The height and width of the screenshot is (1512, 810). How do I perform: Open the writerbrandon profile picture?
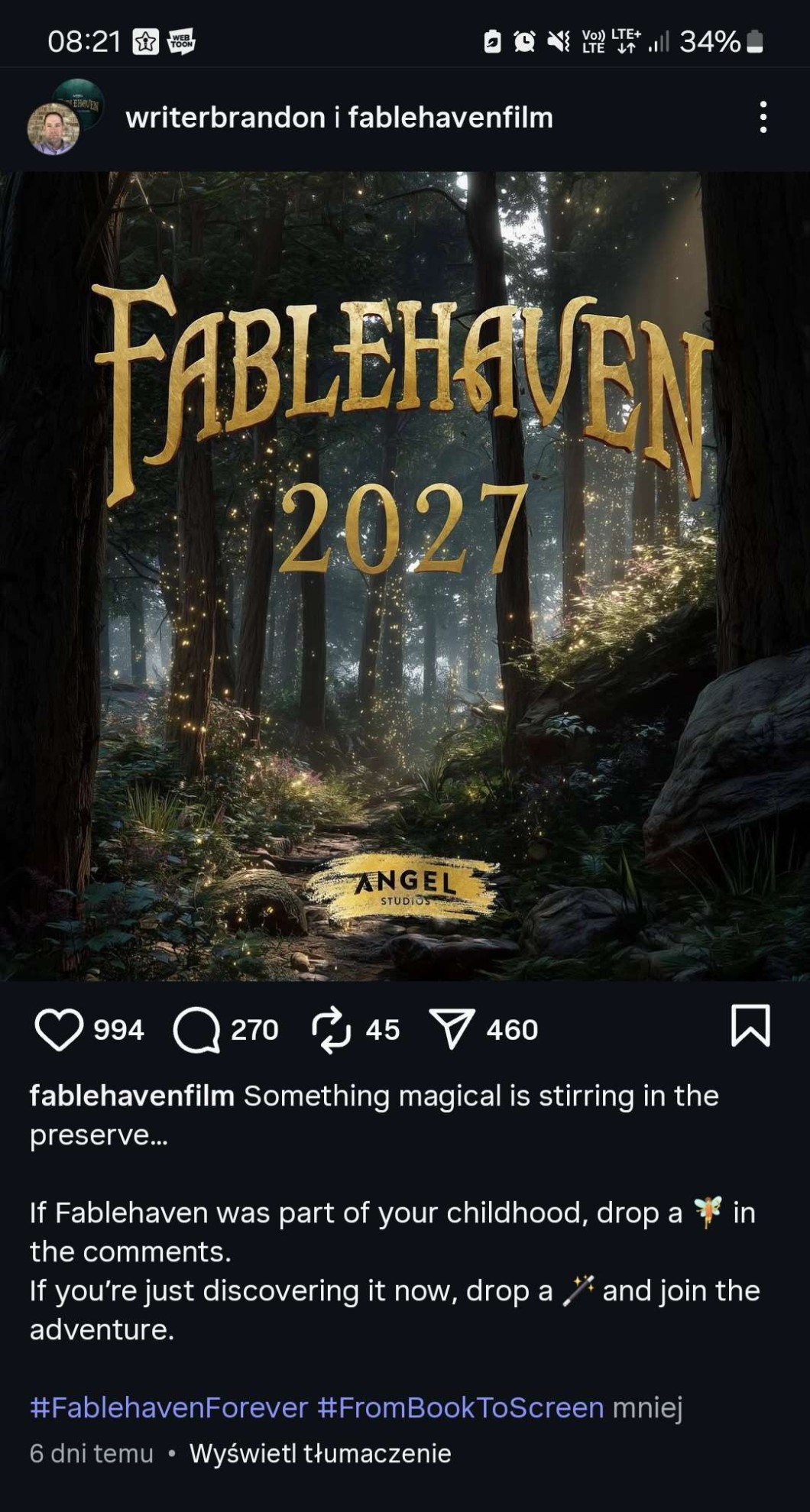coord(53,128)
